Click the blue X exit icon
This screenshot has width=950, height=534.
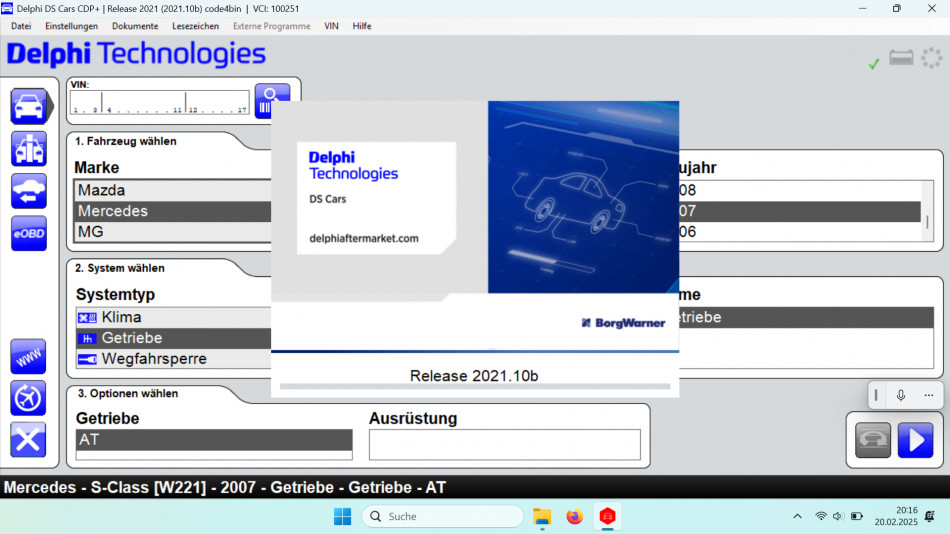[28, 440]
